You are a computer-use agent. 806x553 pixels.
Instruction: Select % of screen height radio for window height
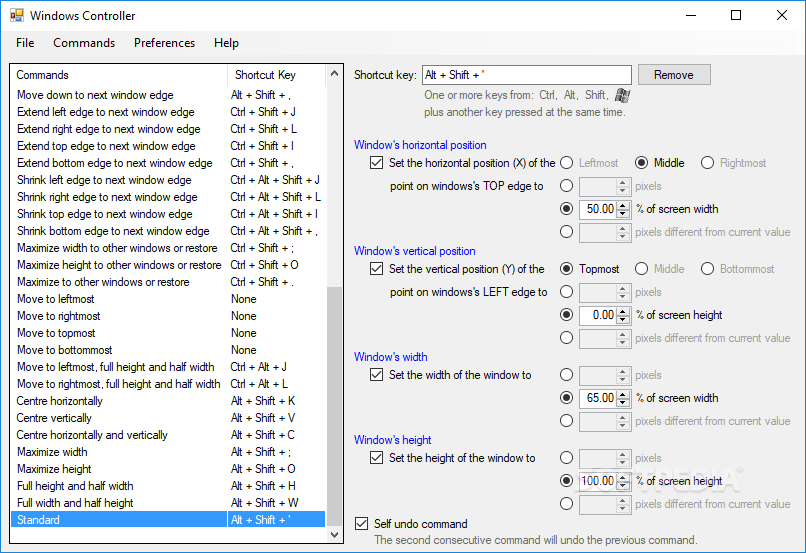tap(566, 481)
